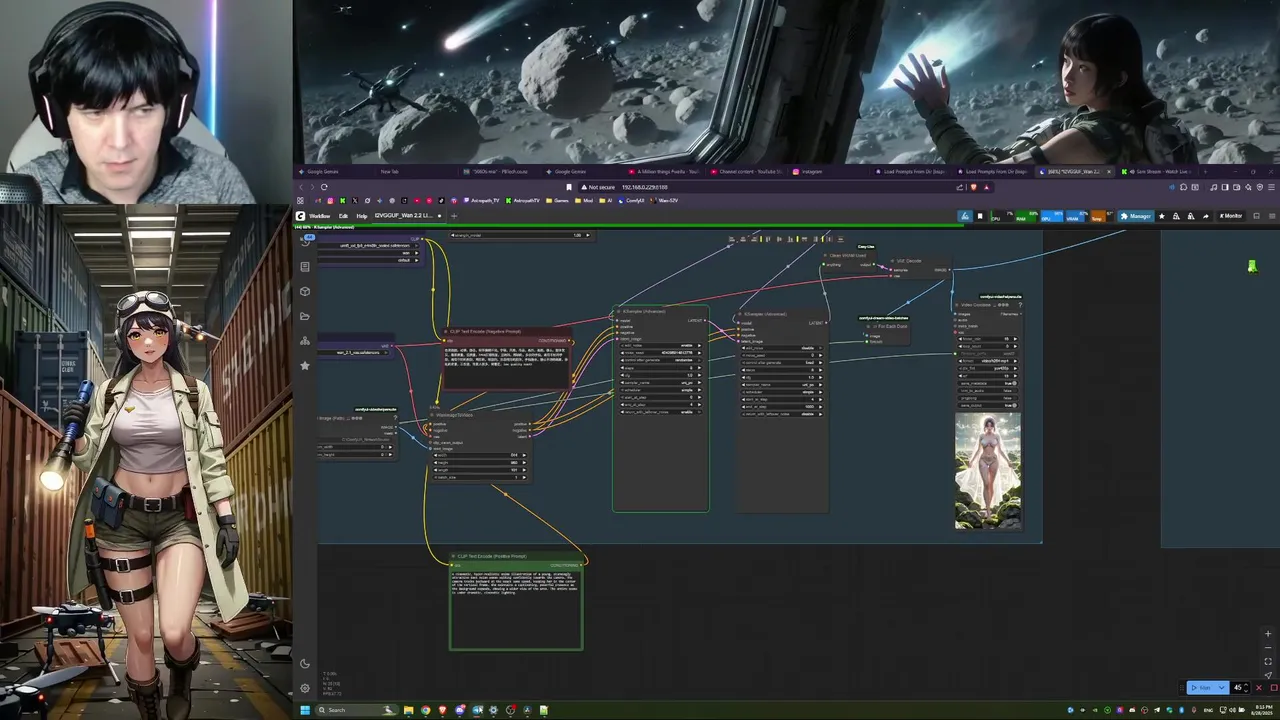The width and height of the screenshot is (1280, 720).
Task: Open the ComfyUI bookmark
Action: [x=632, y=200]
